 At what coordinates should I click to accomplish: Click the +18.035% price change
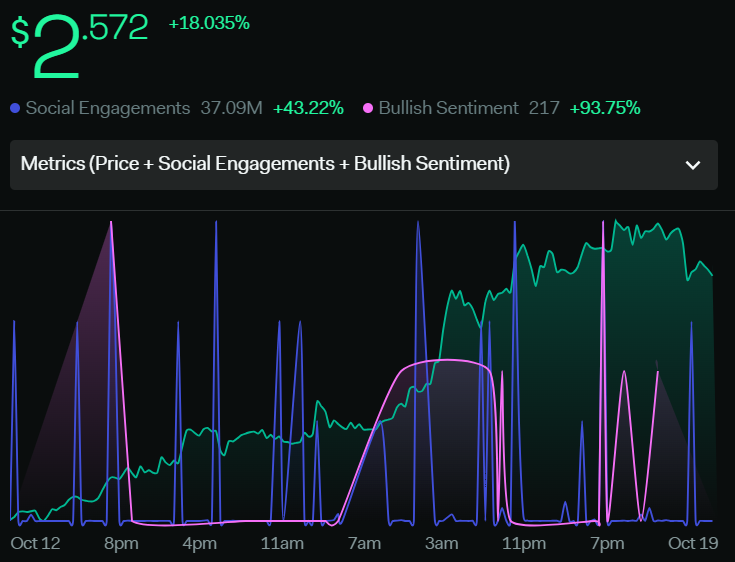[209, 23]
